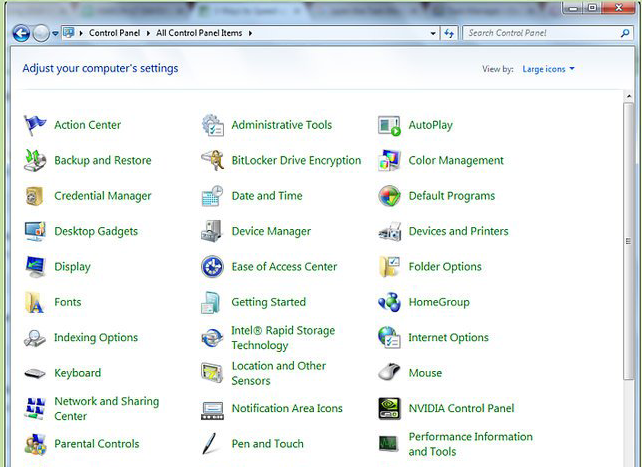Expand the arrow after 'Control Panel' breadcrumb
This screenshot has width=642, height=467.
[148, 33]
